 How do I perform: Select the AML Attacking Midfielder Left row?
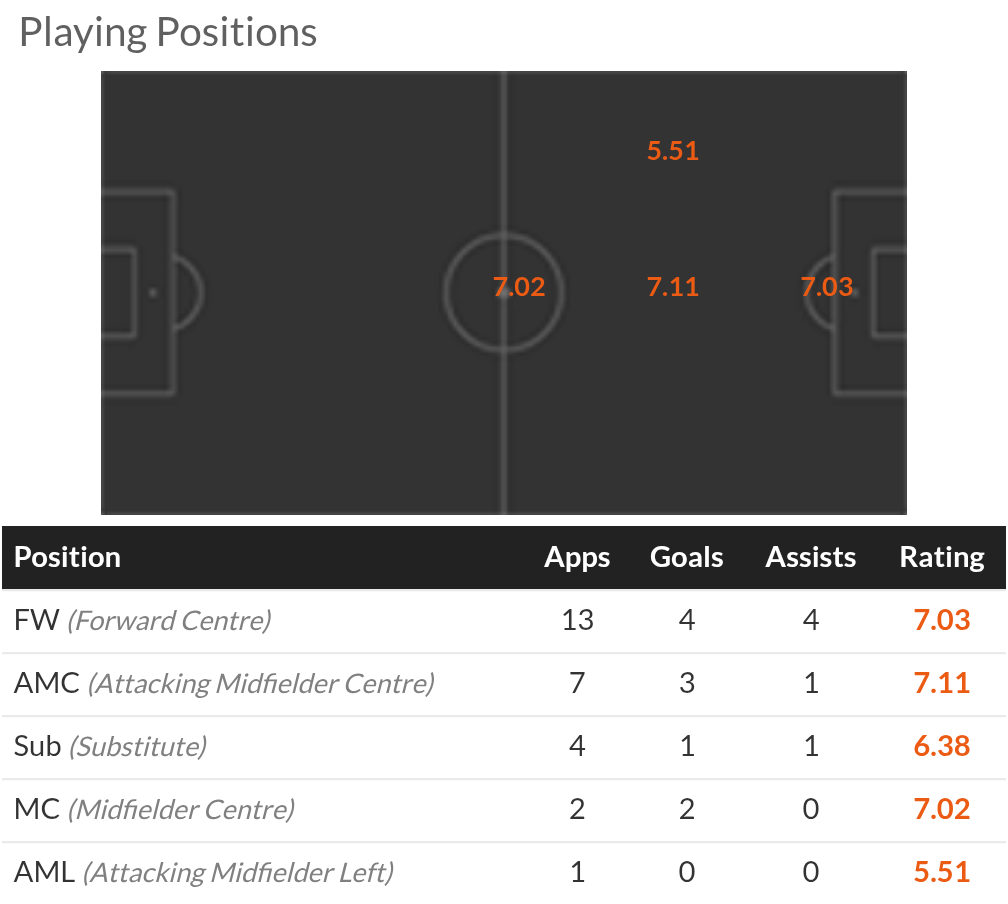point(504,872)
